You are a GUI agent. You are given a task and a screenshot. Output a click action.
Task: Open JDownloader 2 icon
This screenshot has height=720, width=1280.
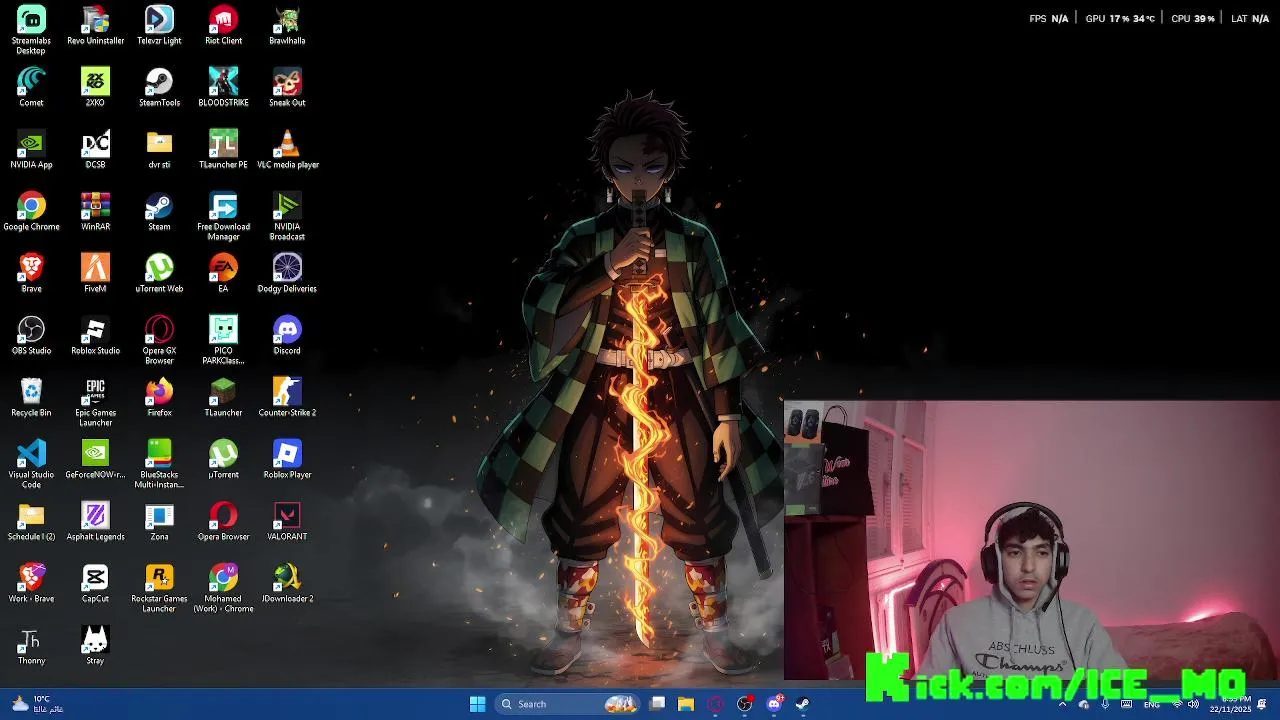pos(287,584)
